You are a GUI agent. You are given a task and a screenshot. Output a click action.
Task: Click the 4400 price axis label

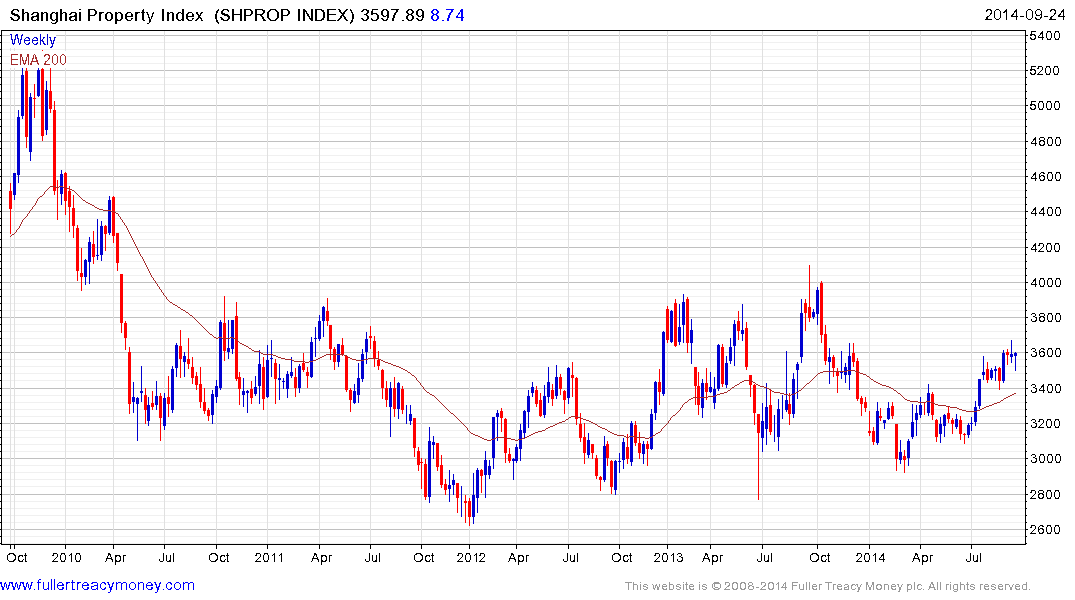point(1044,212)
